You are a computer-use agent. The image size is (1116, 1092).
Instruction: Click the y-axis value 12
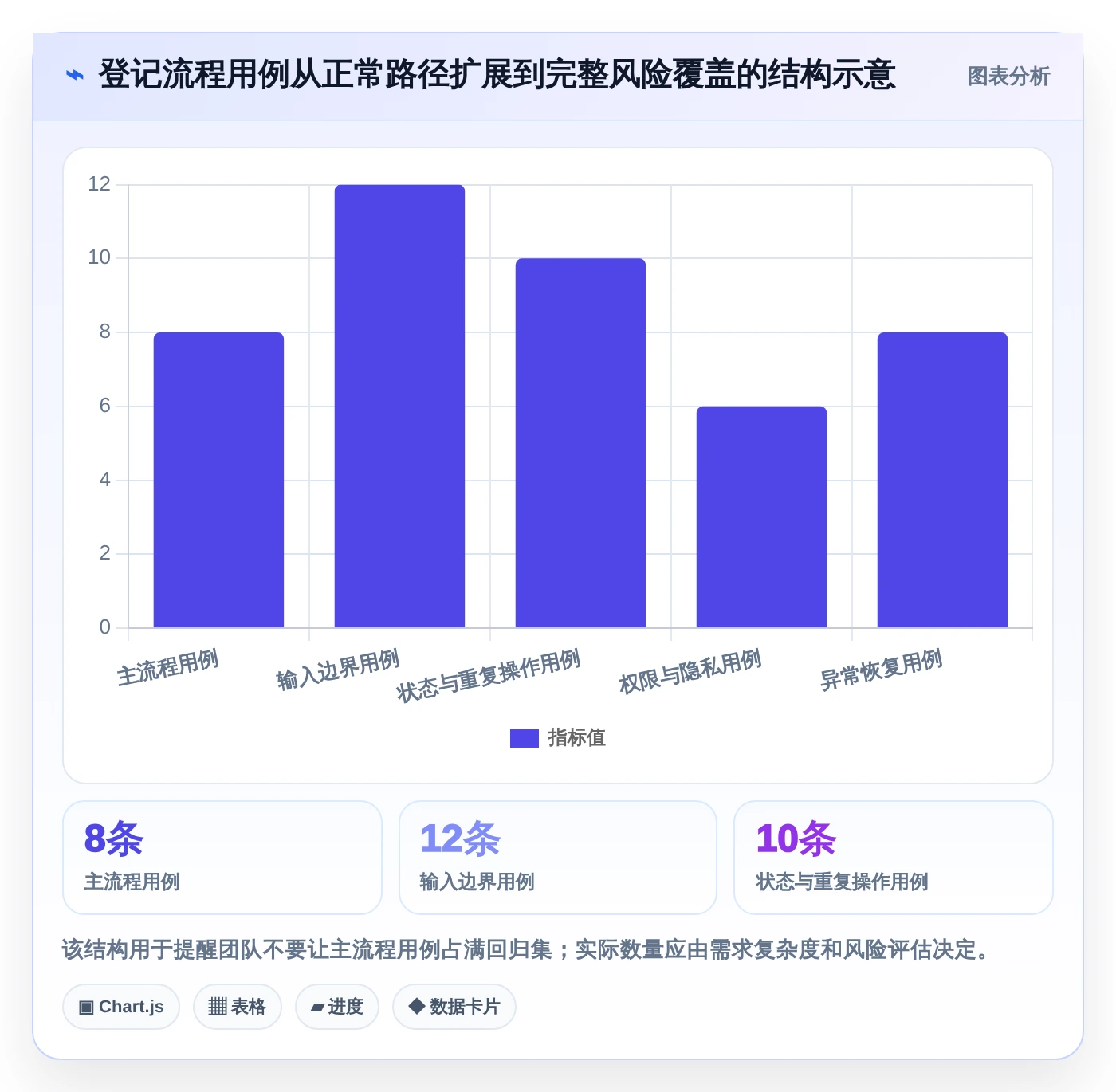point(100,184)
